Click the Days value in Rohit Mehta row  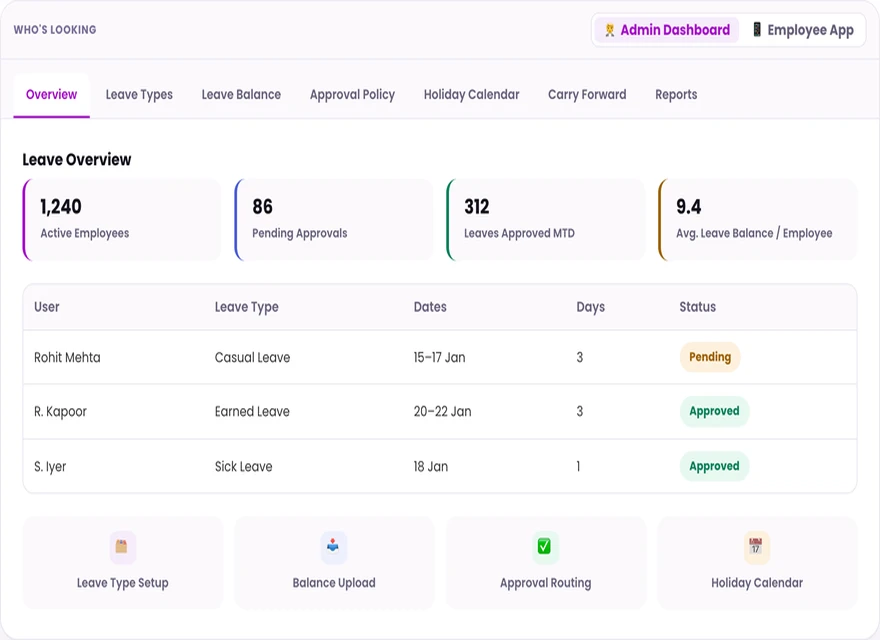pyautogui.click(x=580, y=358)
